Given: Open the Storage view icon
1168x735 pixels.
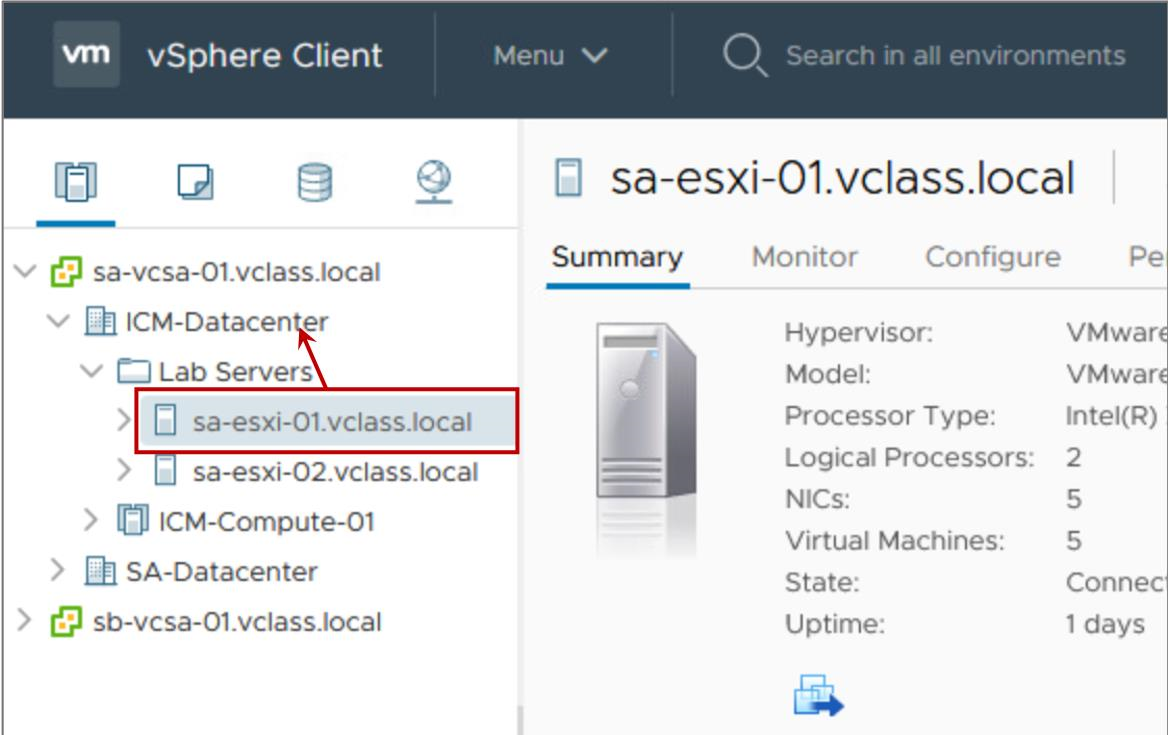Looking at the screenshot, I should [x=314, y=182].
